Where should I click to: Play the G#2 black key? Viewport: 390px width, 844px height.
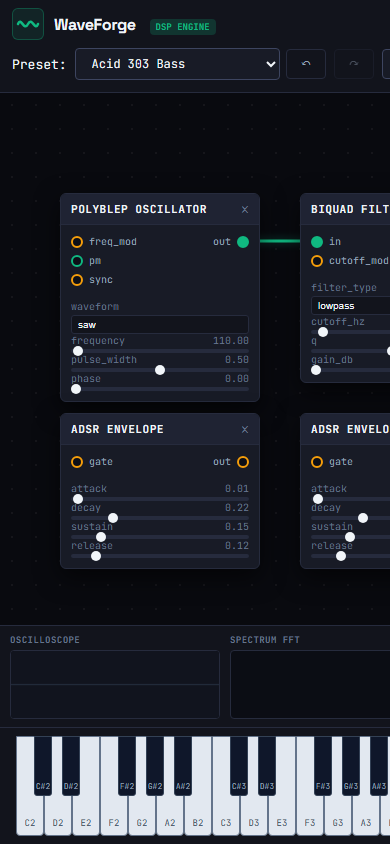pyautogui.click(x=155, y=766)
